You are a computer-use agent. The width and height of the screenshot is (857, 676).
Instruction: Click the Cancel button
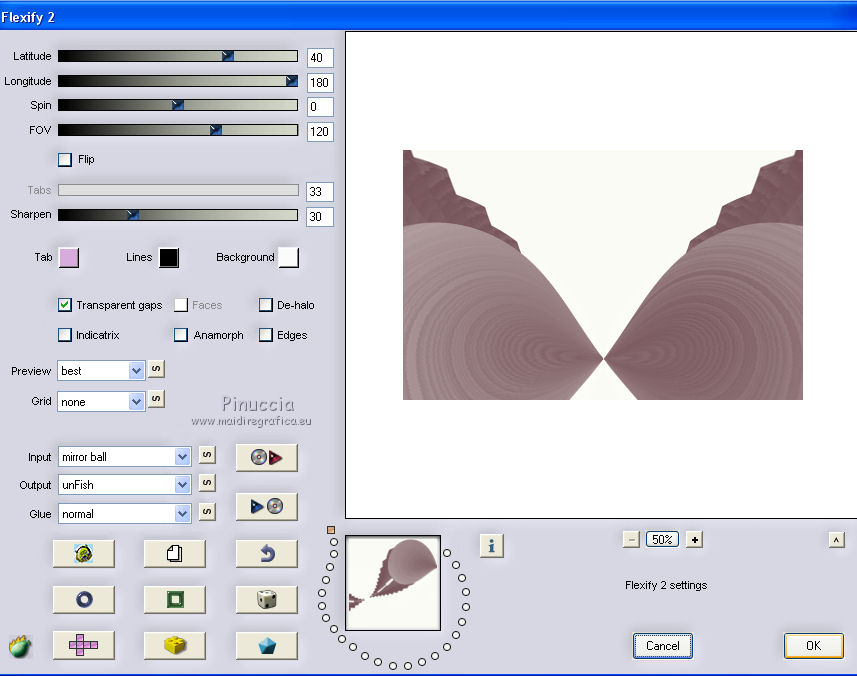click(x=662, y=646)
